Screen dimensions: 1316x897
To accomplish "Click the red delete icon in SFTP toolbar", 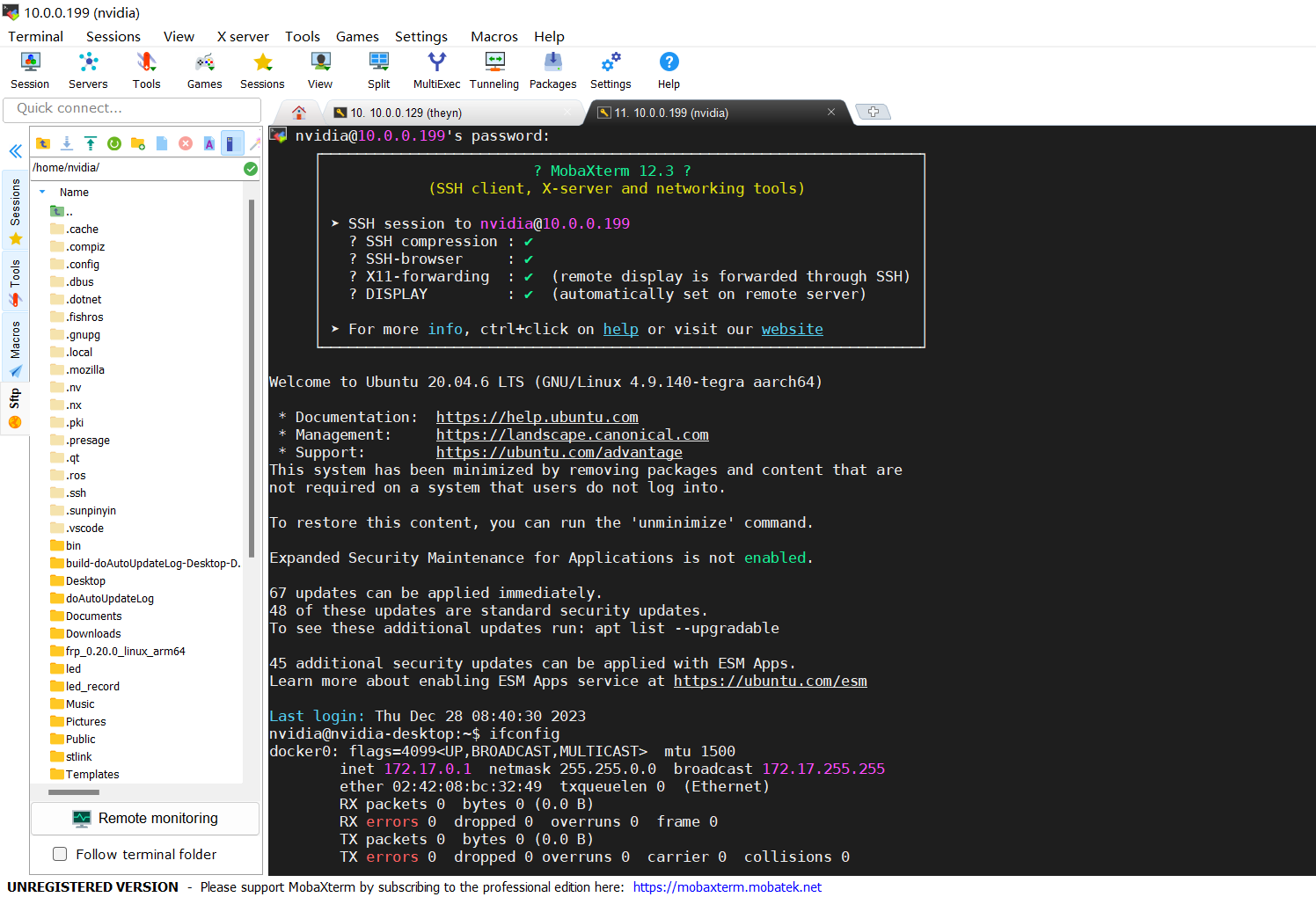I will 186,143.
